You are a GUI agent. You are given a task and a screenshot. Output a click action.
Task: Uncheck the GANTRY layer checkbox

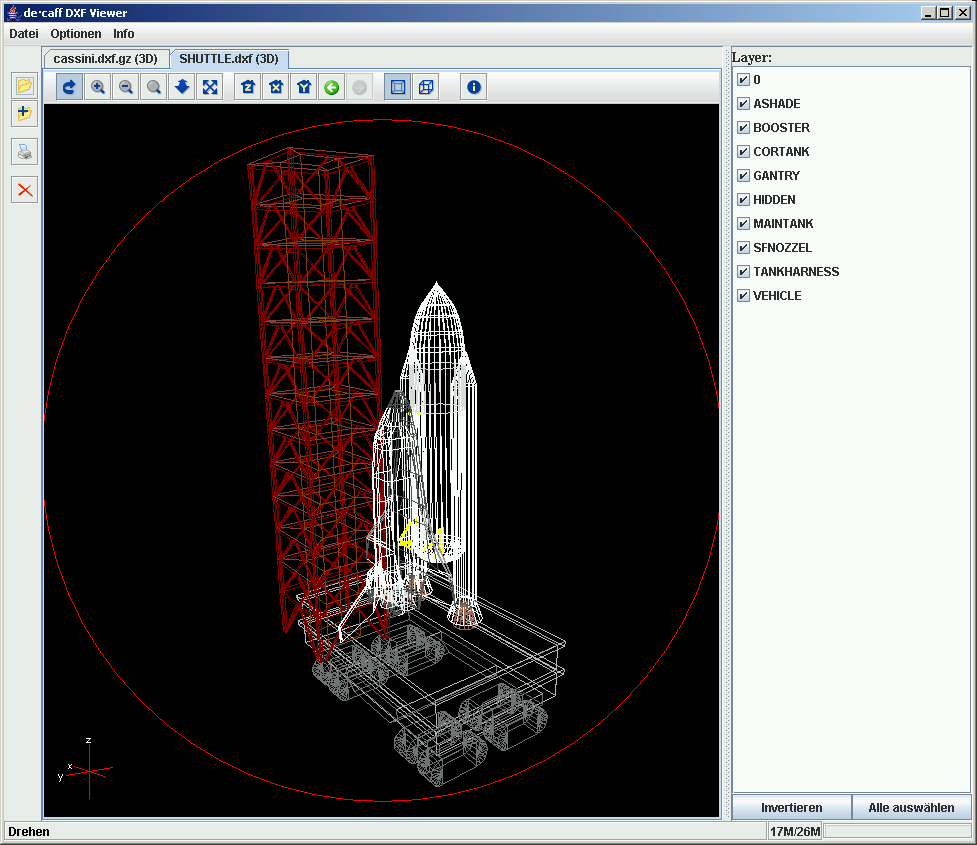743,176
